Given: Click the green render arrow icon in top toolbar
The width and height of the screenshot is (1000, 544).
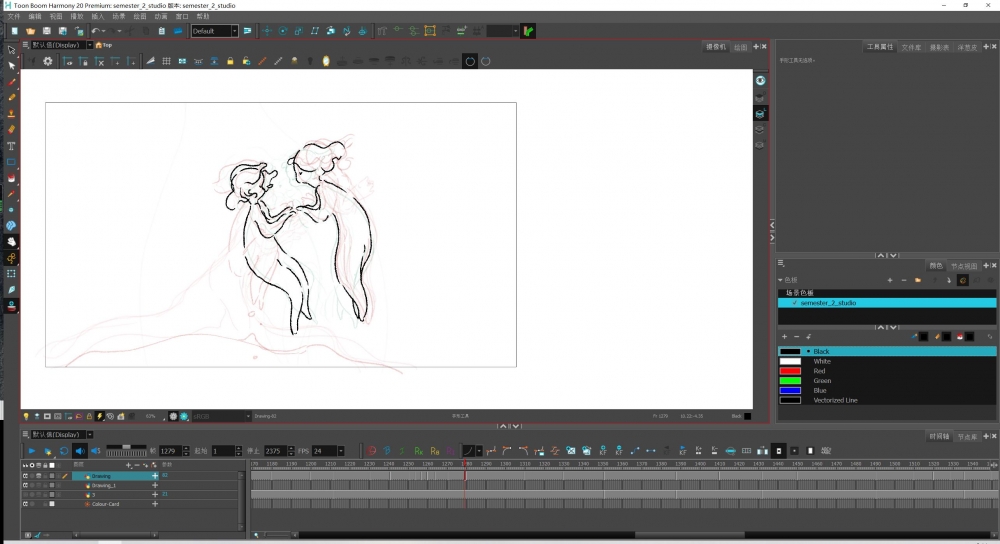Looking at the screenshot, I should pyautogui.click(x=528, y=31).
